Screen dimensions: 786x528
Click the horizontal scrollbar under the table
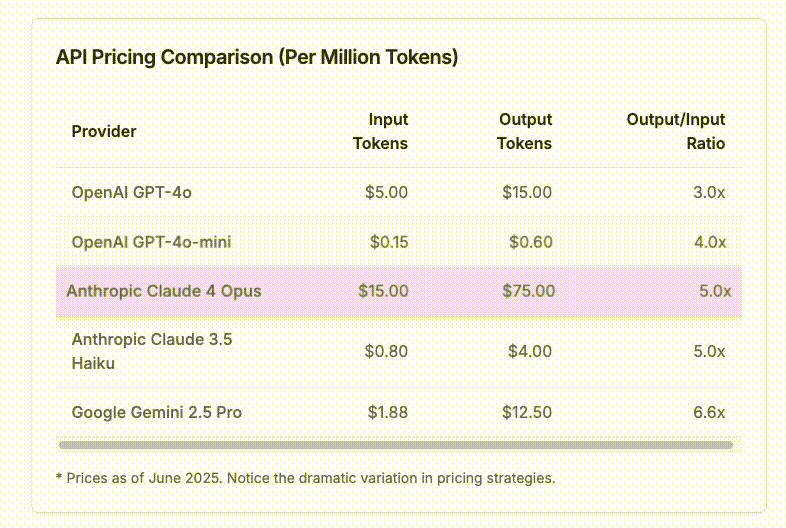(396, 445)
